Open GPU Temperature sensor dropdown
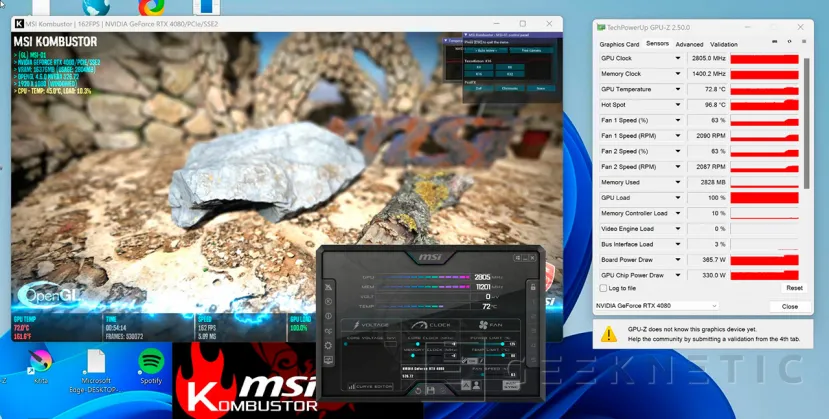The image size is (829, 419). pos(678,89)
